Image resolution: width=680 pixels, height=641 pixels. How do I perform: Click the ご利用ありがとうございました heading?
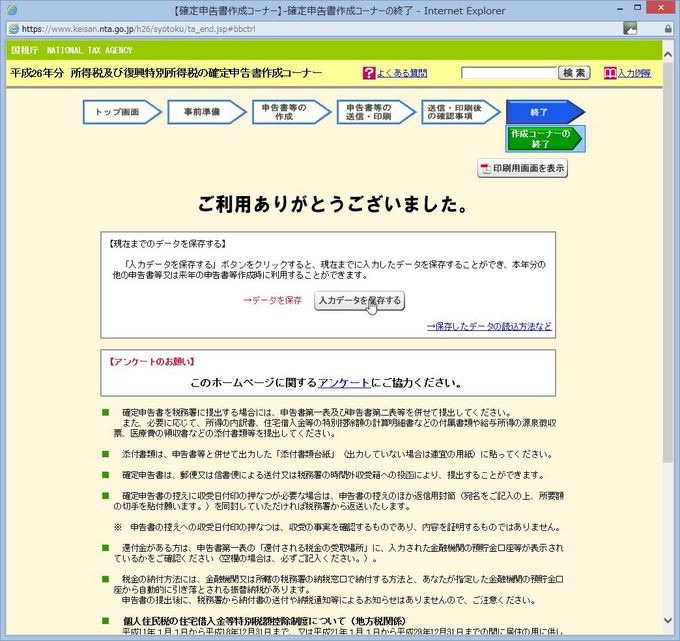tap(333, 204)
